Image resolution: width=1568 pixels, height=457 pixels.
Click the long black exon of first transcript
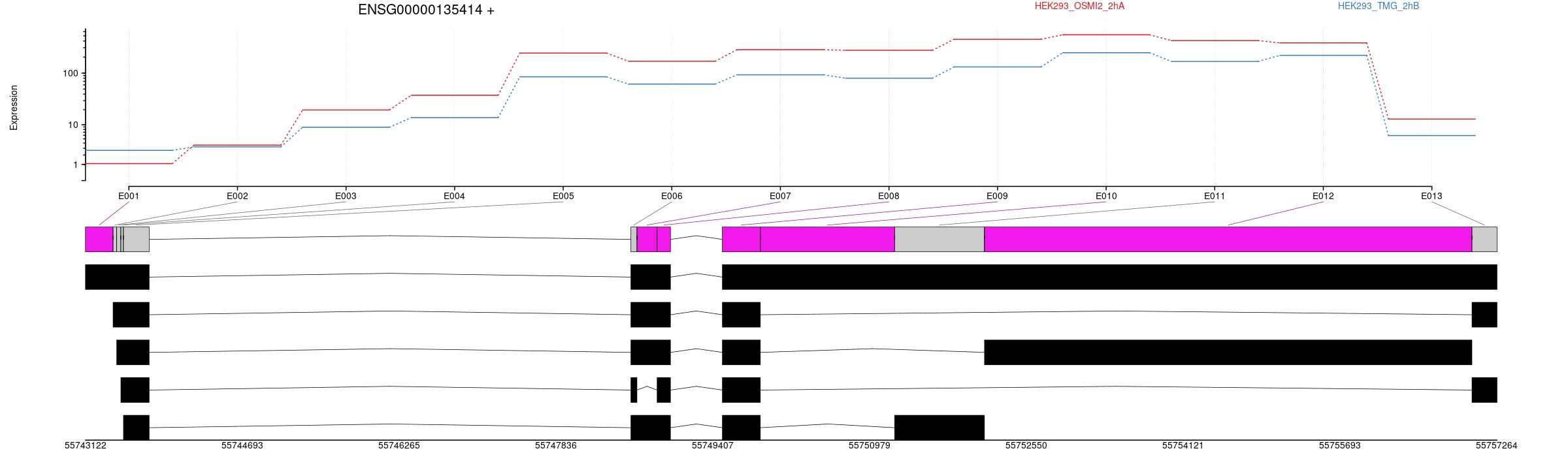click(1109, 277)
